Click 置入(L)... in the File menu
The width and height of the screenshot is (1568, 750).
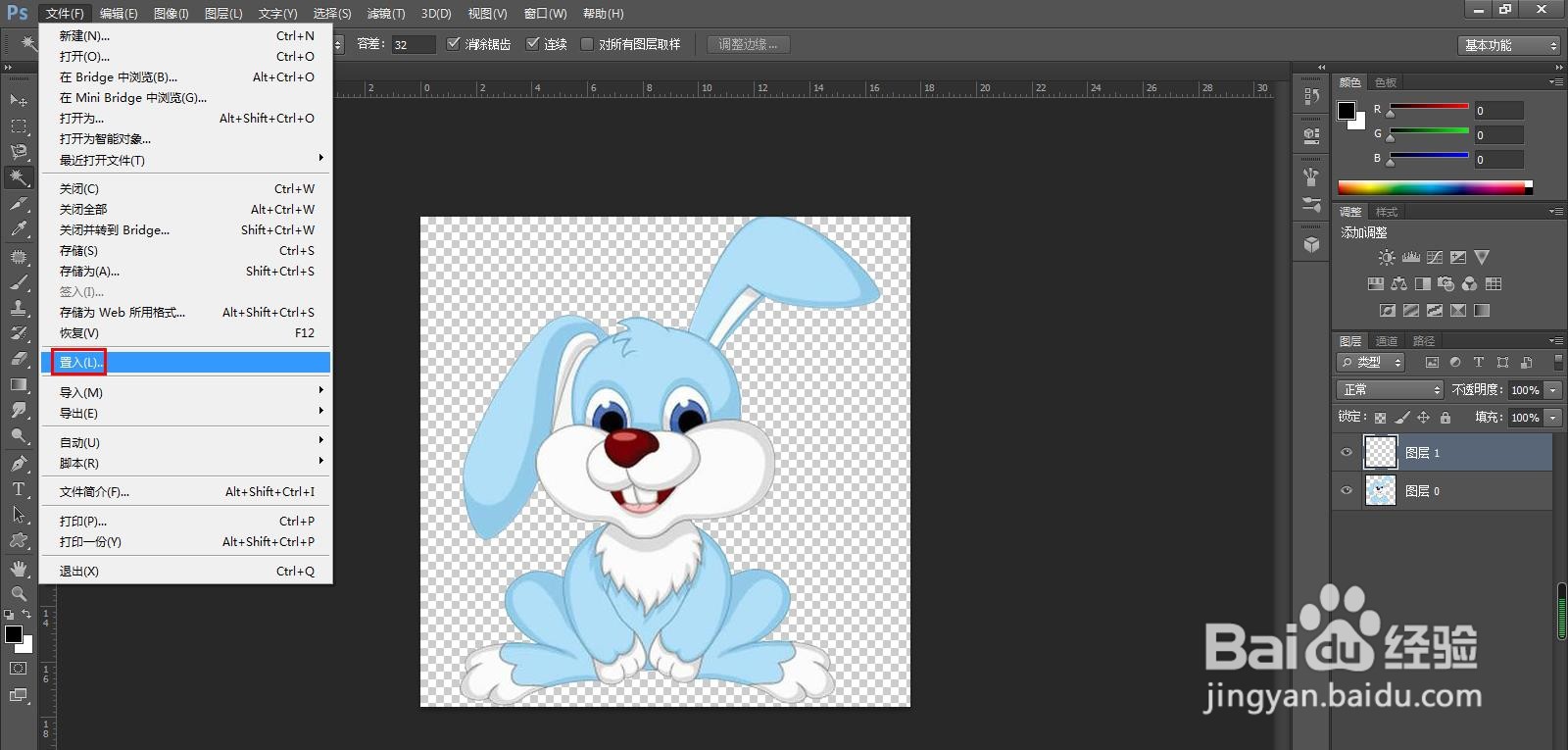tap(80, 363)
